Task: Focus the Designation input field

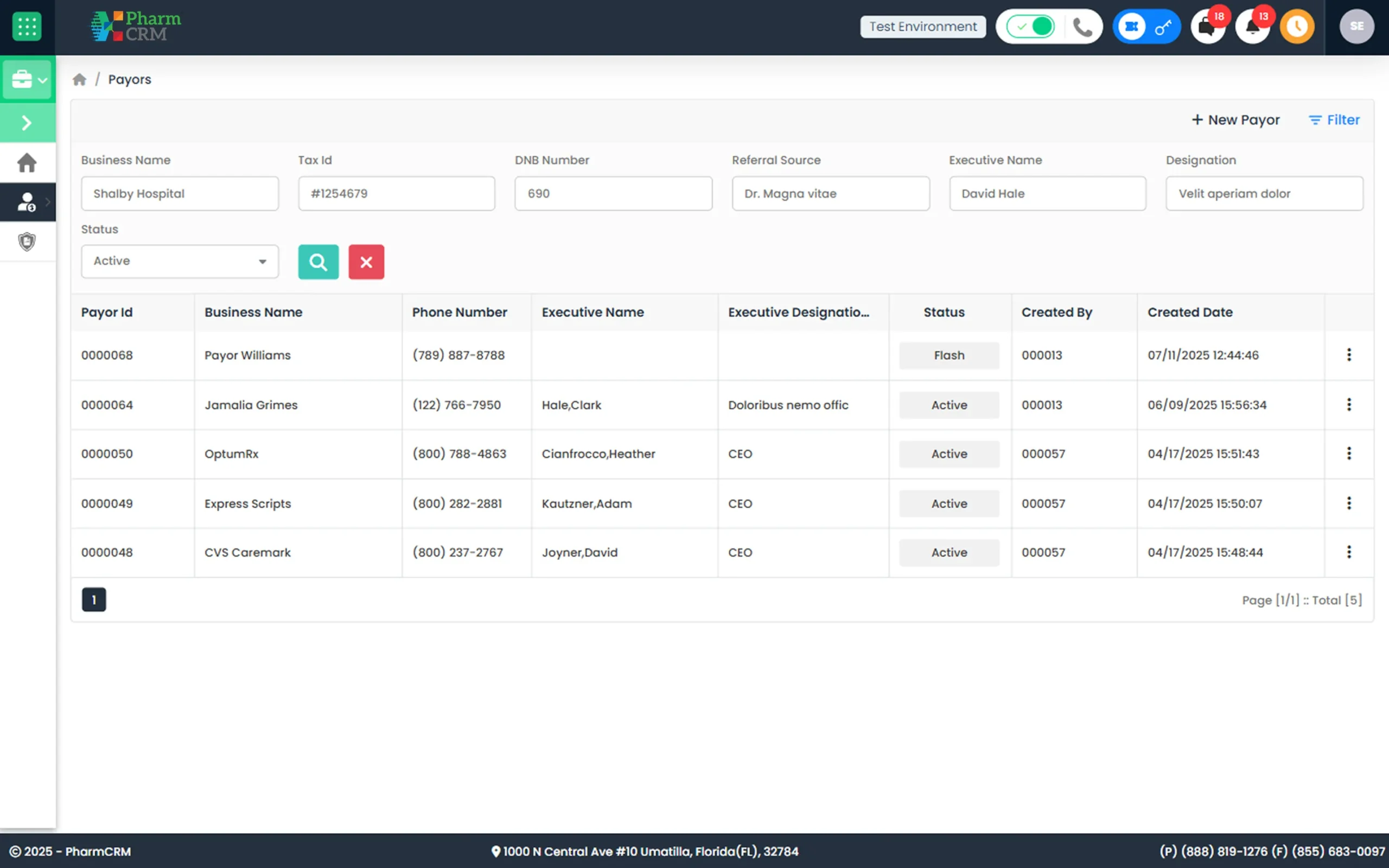Action: 1264,194
